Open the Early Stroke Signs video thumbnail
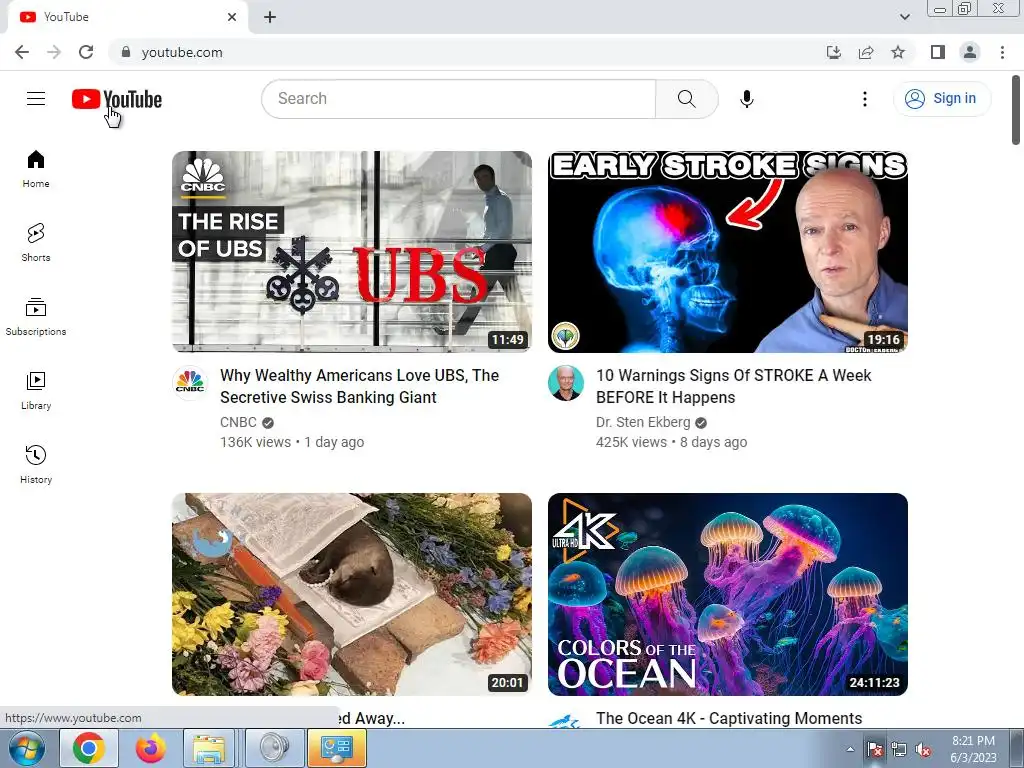 tap(728, 252)
